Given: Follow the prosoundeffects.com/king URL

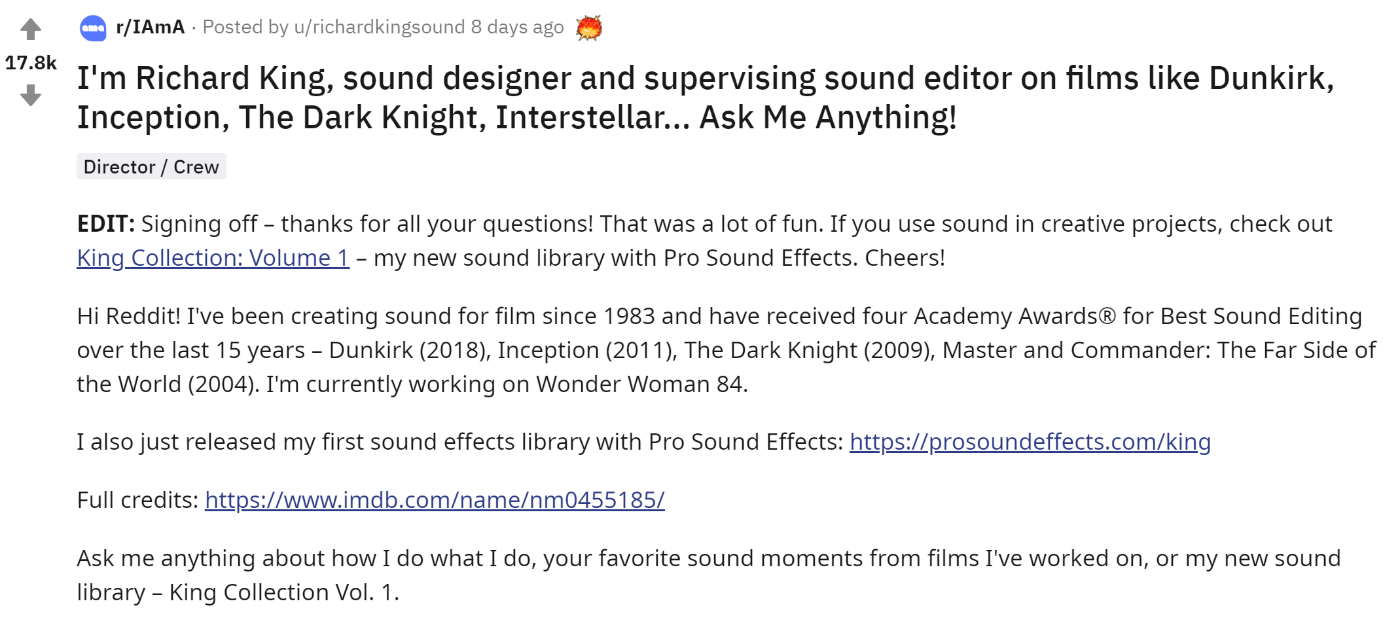Looking at the screenshot, I should [x=1030, y=442].
